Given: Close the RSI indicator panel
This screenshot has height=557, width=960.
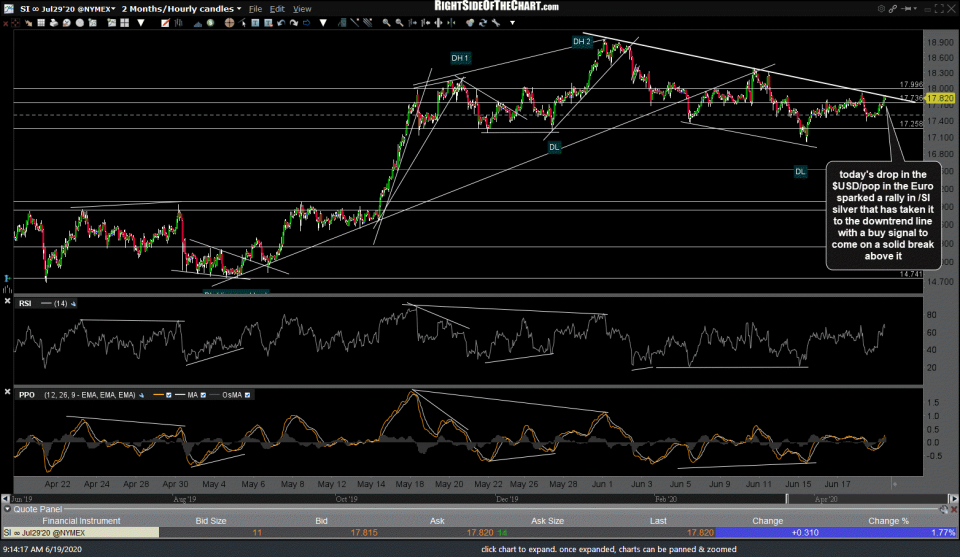Looking at the screenshot, I should [8, 302].
